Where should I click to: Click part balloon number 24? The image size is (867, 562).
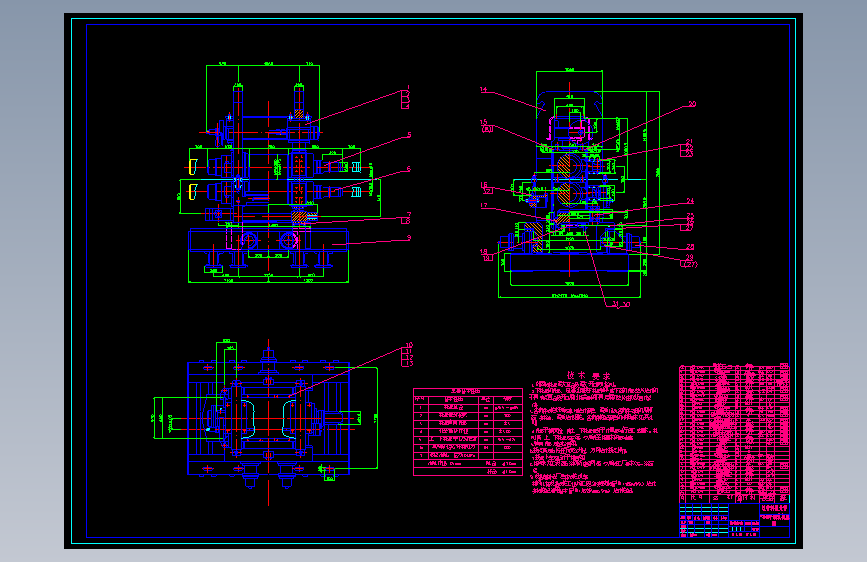click(x=690, y=201)
